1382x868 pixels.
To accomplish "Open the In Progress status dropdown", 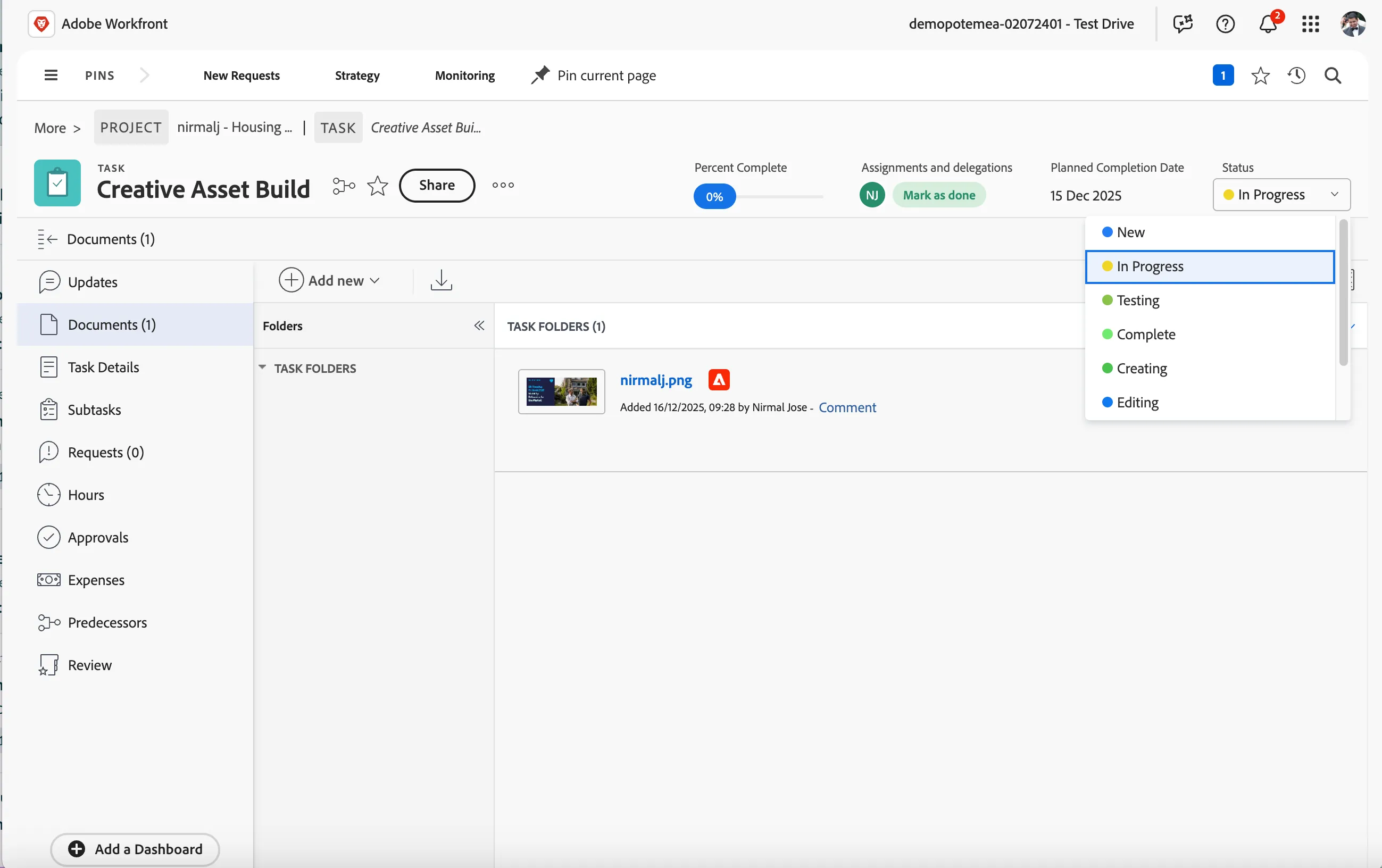I will point(1281,195).
